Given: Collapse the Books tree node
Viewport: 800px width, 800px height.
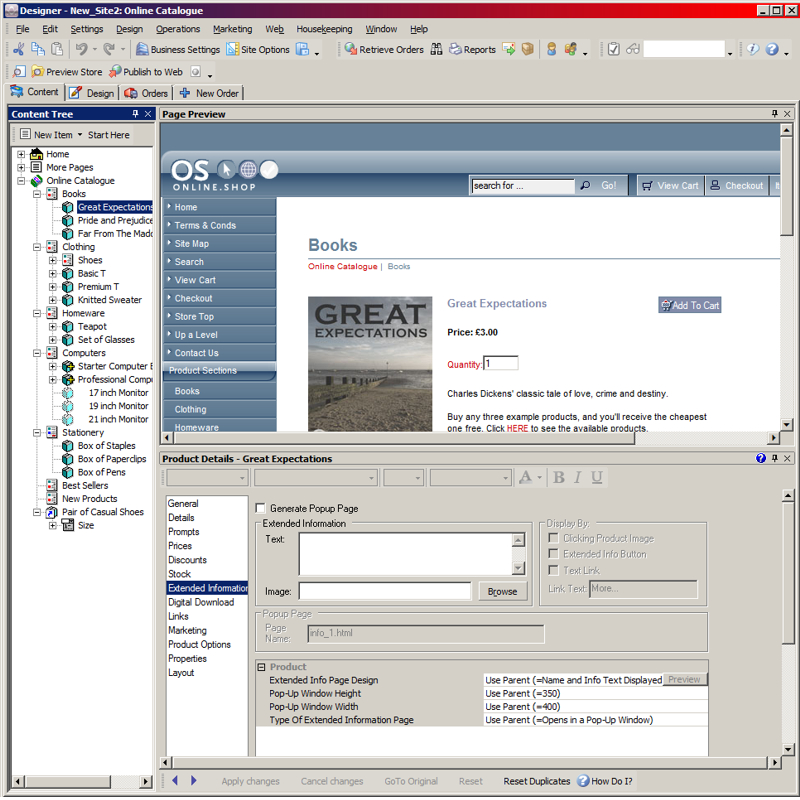Looking at the screenshot, I should pyautogui.click(x=37, y=194).
